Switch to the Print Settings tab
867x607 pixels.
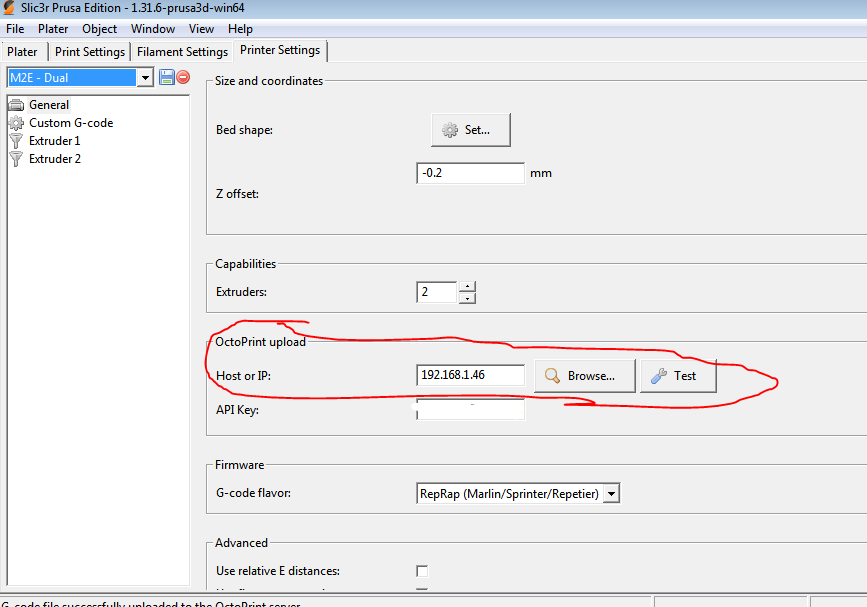point(90,52)
